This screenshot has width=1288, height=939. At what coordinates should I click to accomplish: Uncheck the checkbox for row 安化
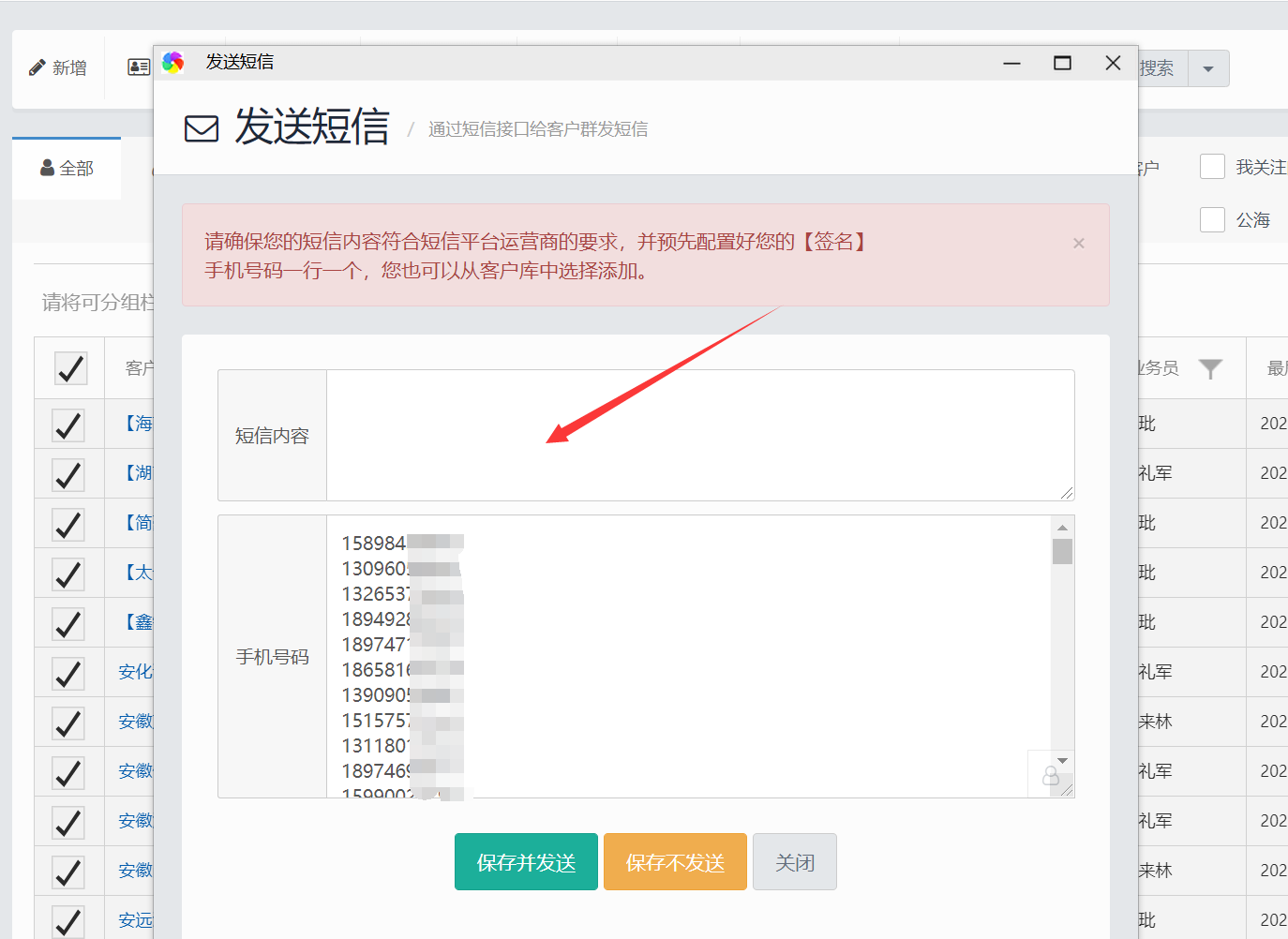(x=68, y=673)
